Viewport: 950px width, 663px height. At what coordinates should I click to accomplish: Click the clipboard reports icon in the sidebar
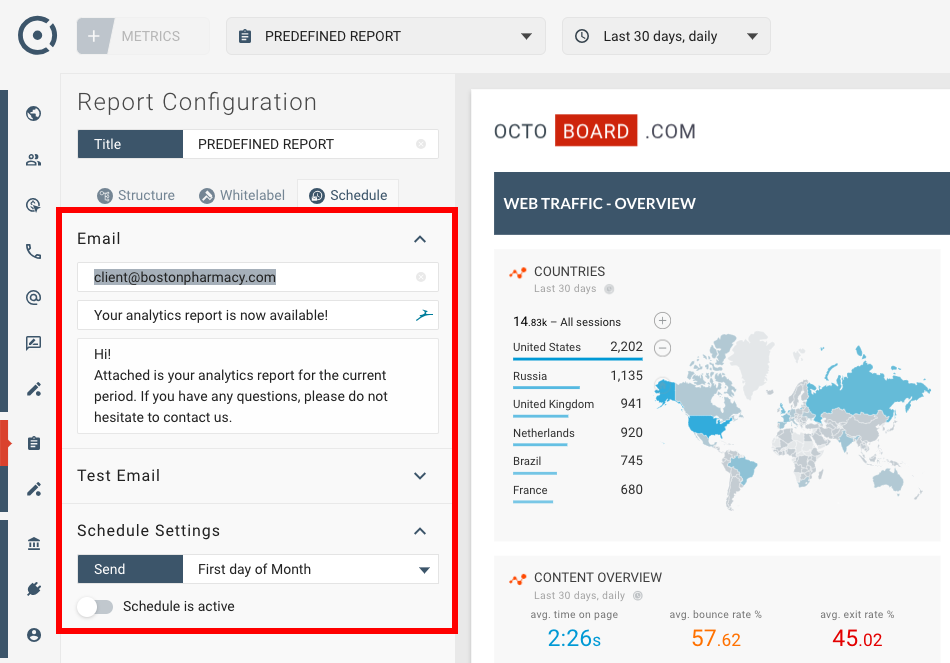34,443
